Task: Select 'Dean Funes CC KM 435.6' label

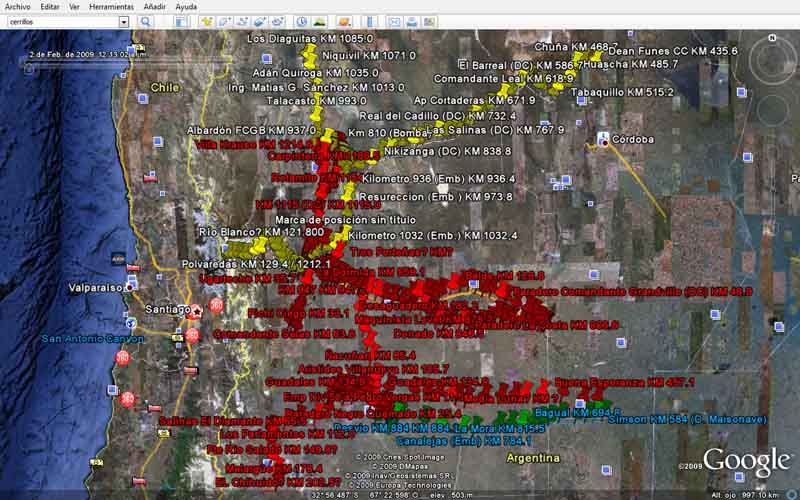Action: coord(673,51)
